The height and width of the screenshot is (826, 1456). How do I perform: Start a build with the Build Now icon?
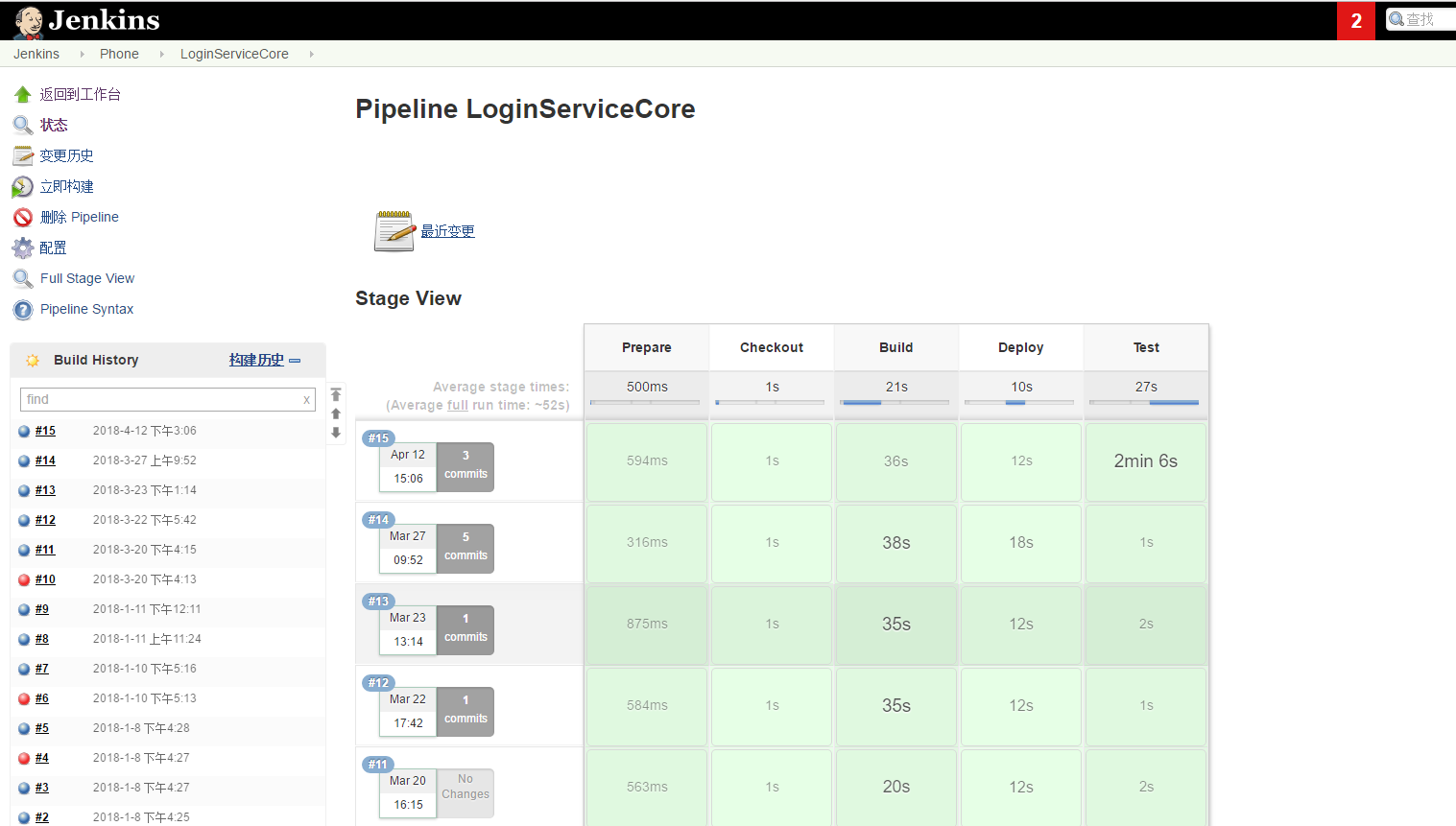[x=23, y=186]
